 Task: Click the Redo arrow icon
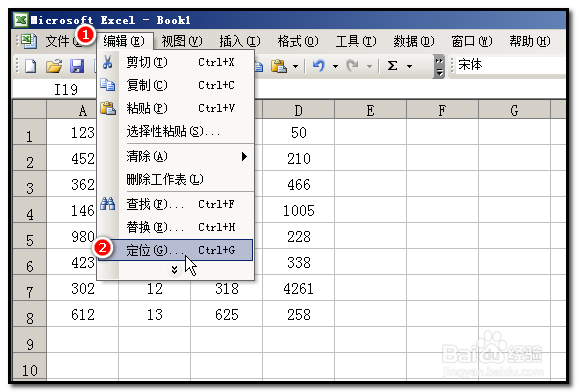(x=352, y=66)
